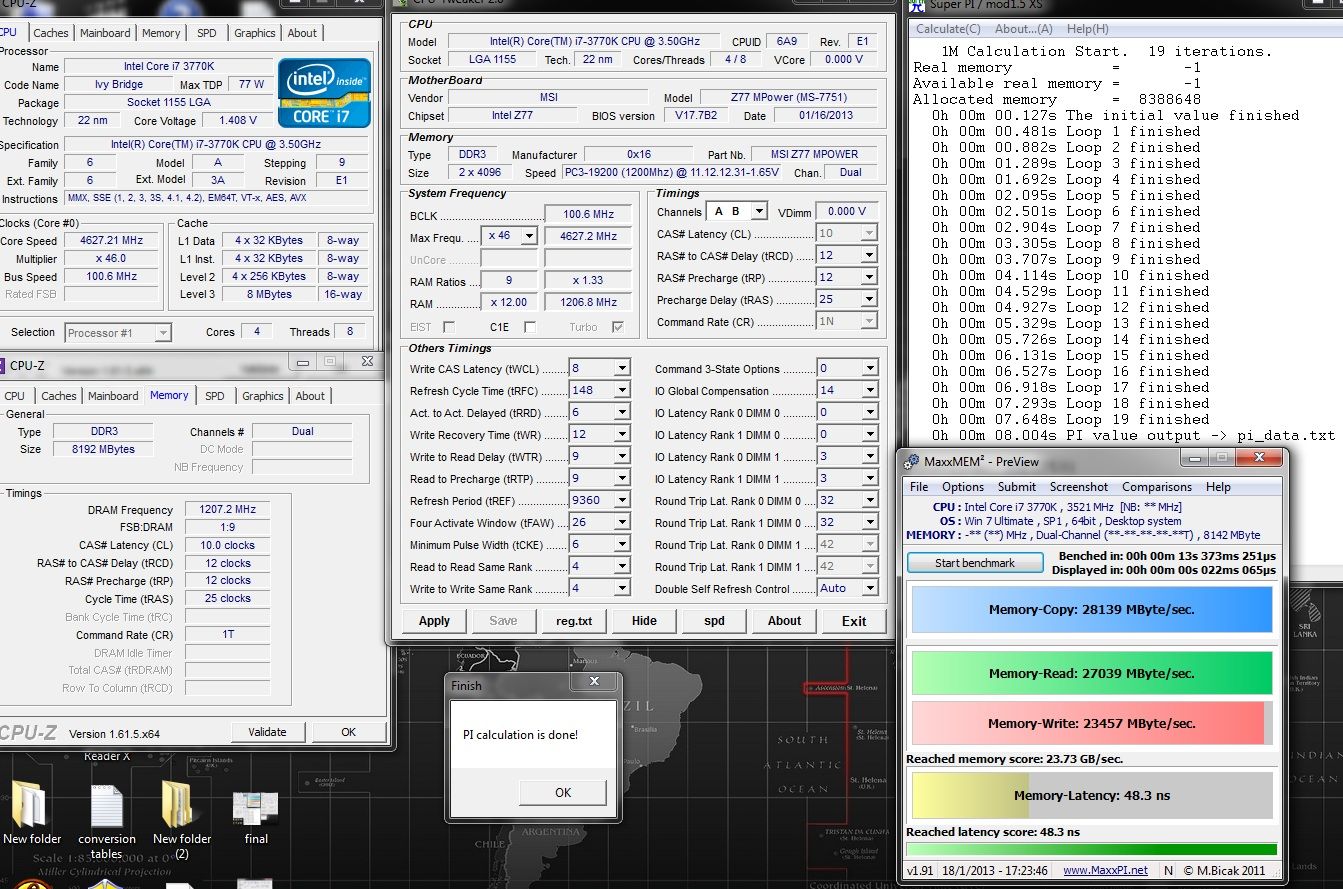Click the reg.txt button in CPU Tweaker
Viewport: 1343px width, 889px height.
point(574,621)
